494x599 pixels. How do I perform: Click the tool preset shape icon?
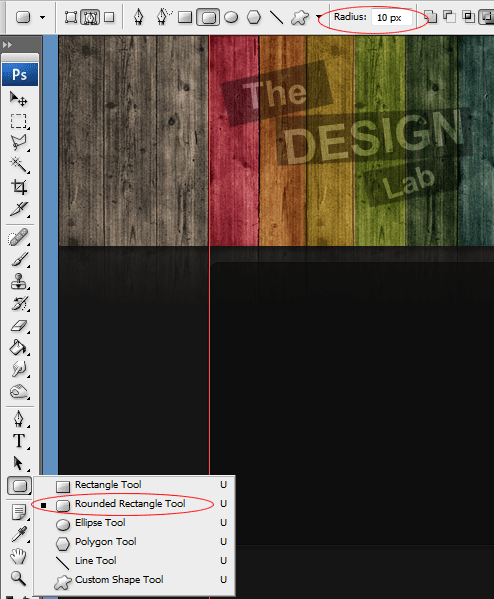click(23, 17)
